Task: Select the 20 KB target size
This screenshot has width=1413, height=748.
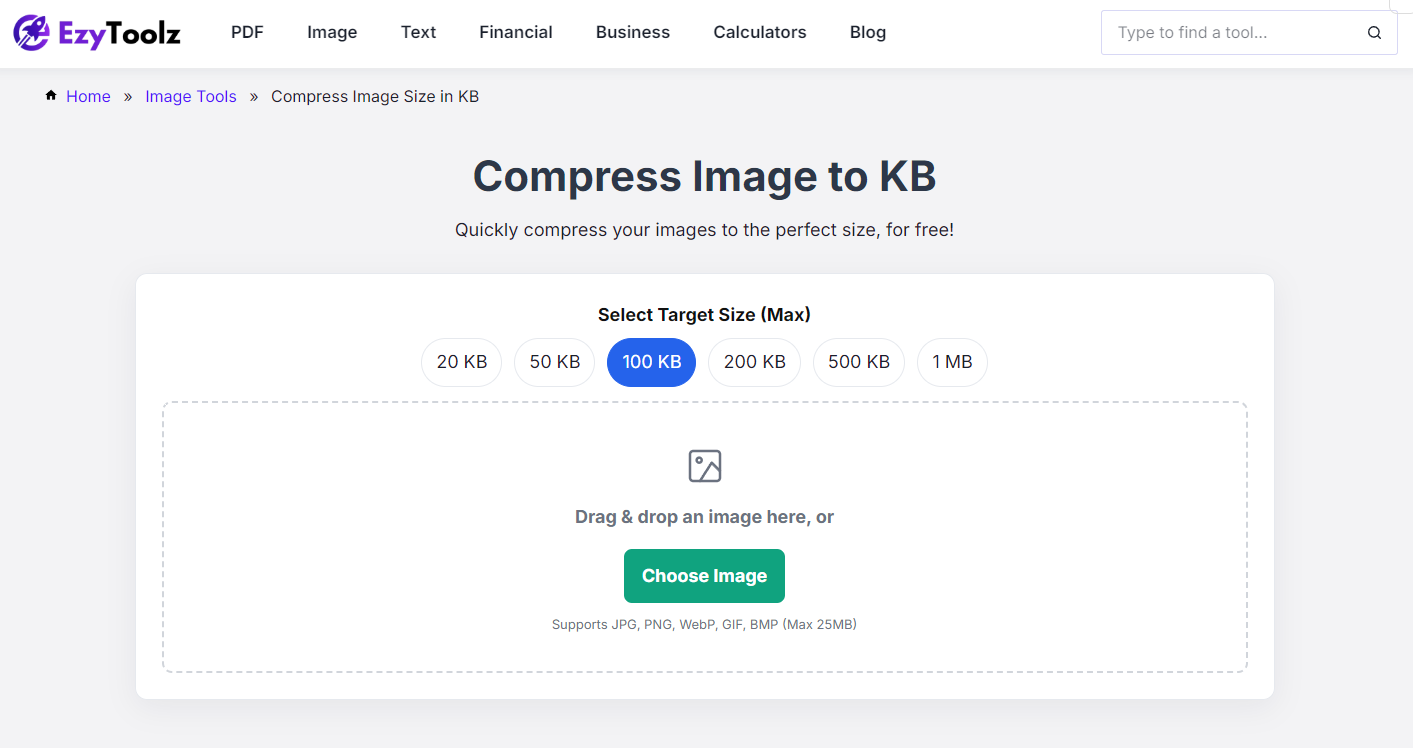Action: pos(461,362)
